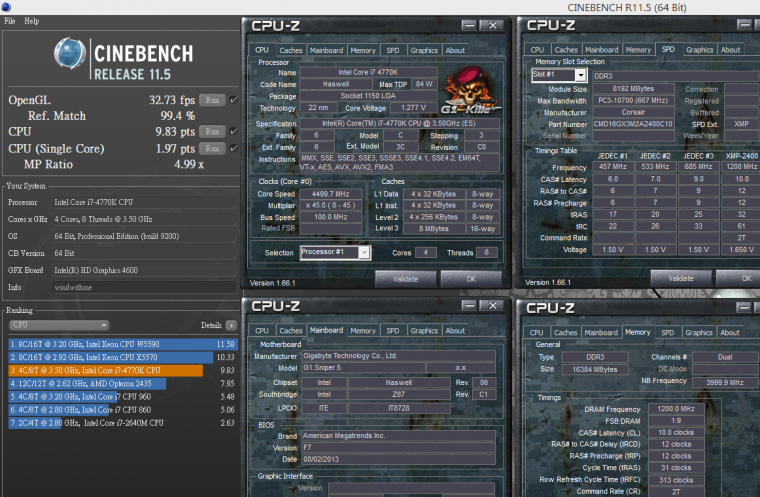760x497 pixels.
Task: Close the top-left CPU-Z window
Action: (492, 25)
